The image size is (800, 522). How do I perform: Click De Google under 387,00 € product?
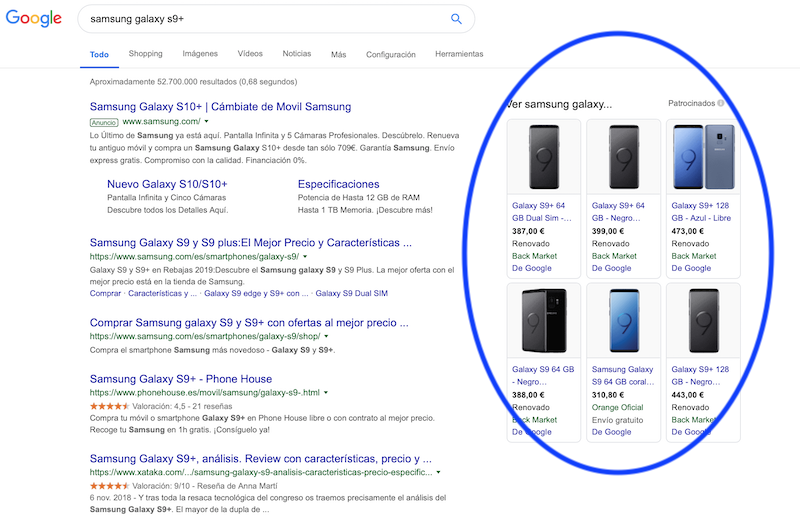click(532, 268)
